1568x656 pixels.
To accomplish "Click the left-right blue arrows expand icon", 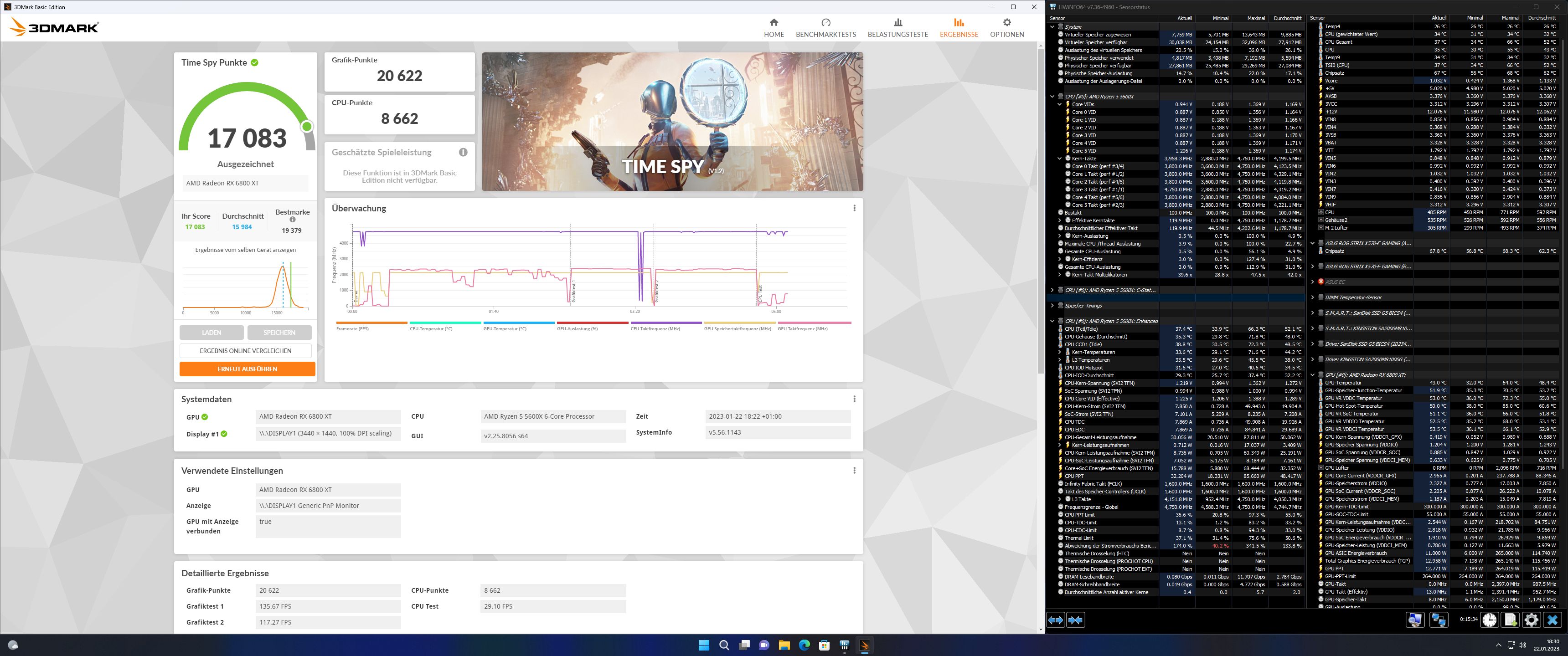I will tap(1056, 620).
